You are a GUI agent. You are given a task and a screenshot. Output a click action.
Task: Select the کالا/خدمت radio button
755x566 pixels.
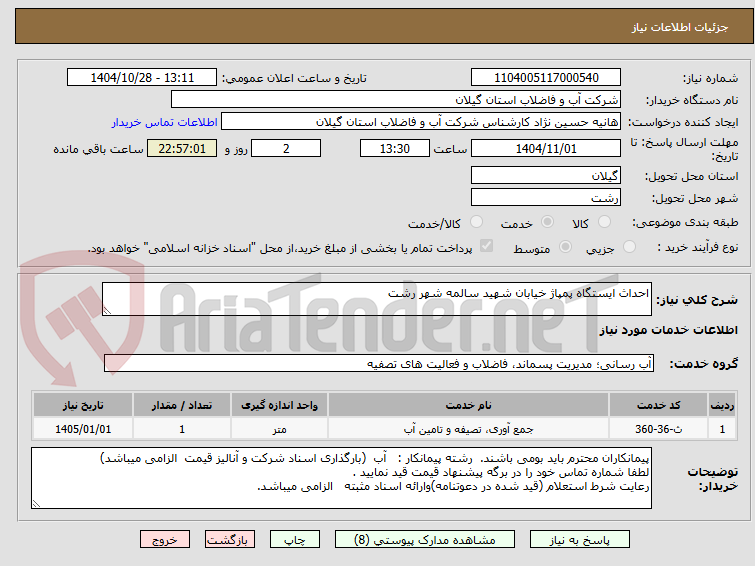[x=476, y=222]
